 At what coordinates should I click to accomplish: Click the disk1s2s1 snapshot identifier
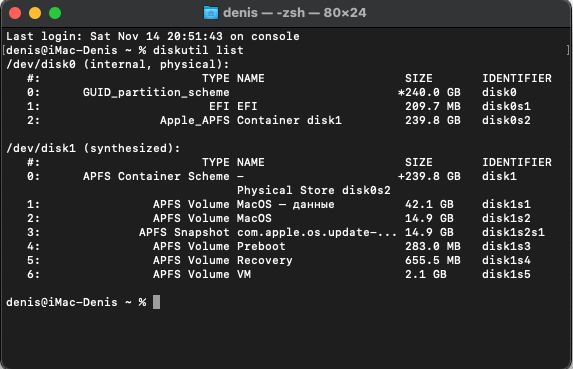[513, 232]
